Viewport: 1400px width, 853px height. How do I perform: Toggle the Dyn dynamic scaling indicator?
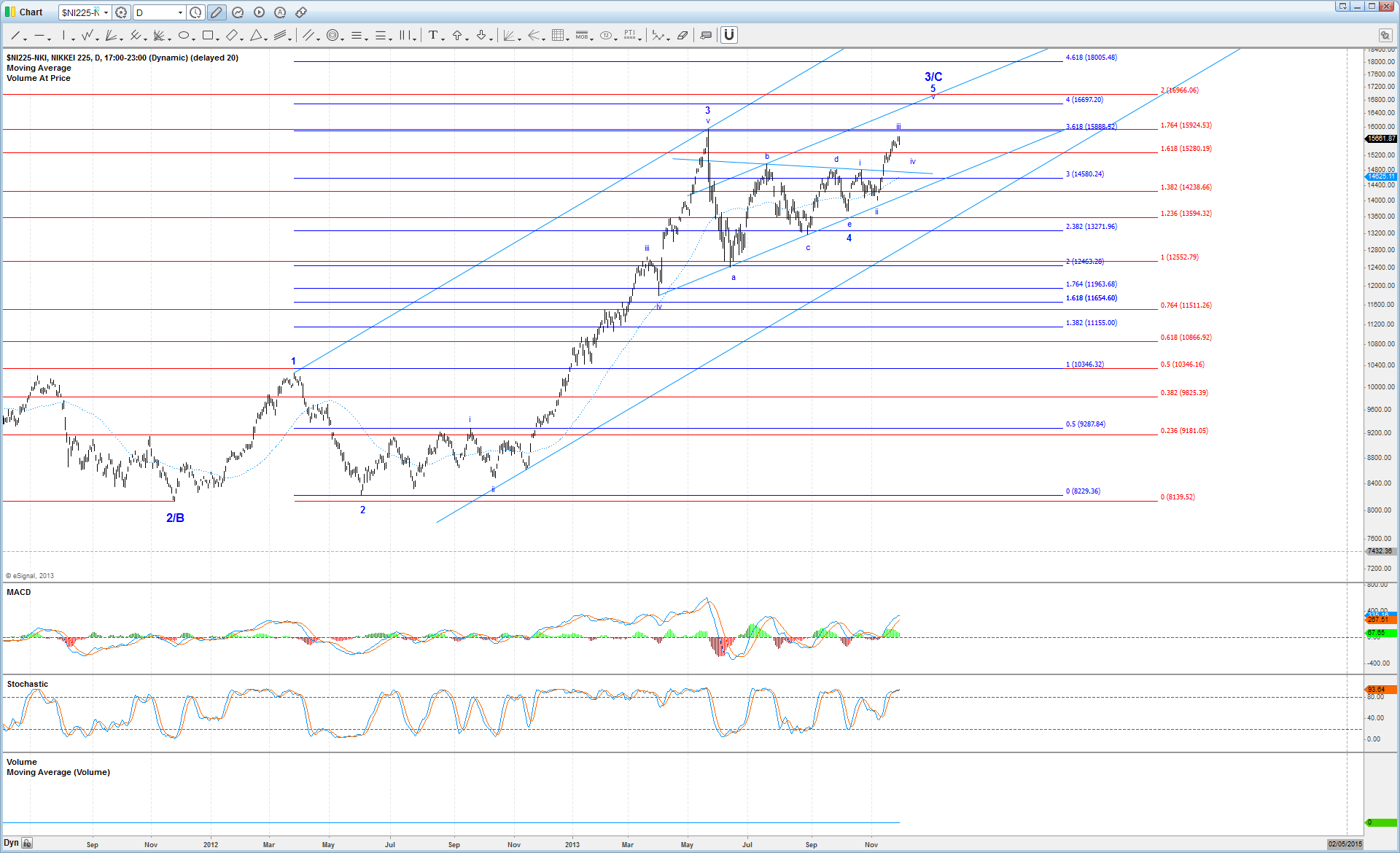click(12, 843)
